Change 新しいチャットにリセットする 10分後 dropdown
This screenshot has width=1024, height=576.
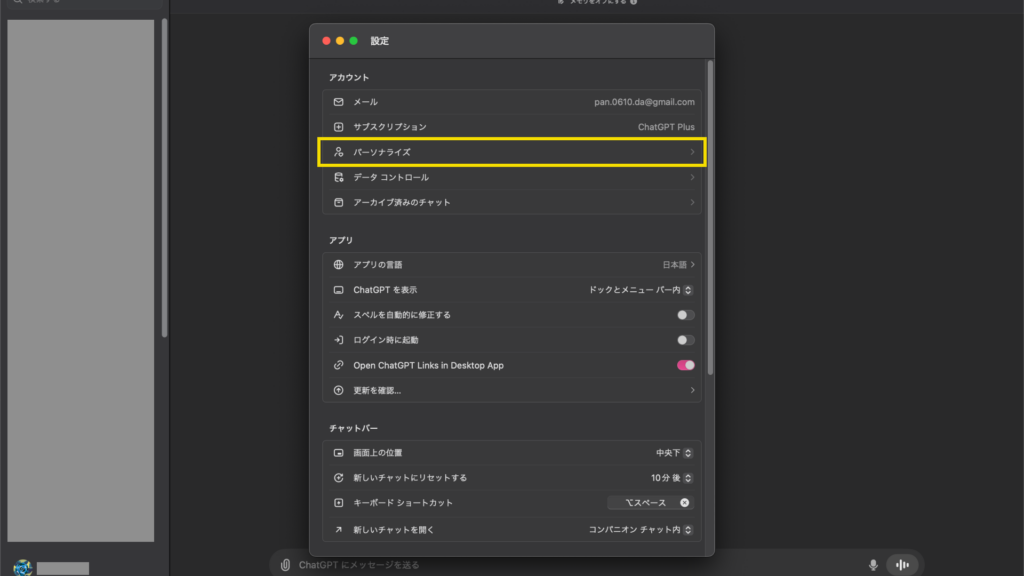672,478
